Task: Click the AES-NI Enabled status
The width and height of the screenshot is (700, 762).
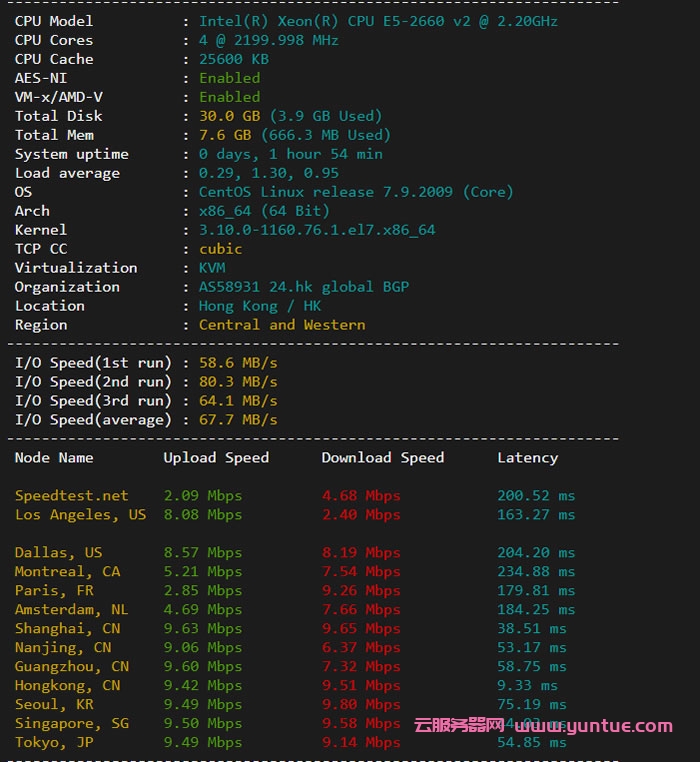Action: click(x=229, y=78)
